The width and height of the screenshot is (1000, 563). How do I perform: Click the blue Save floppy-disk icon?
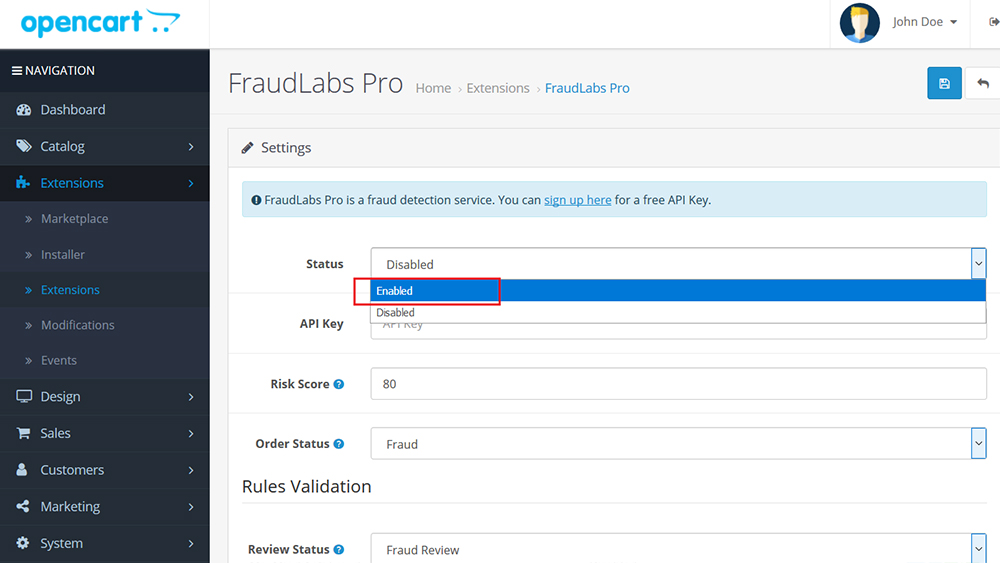[944, 84]
